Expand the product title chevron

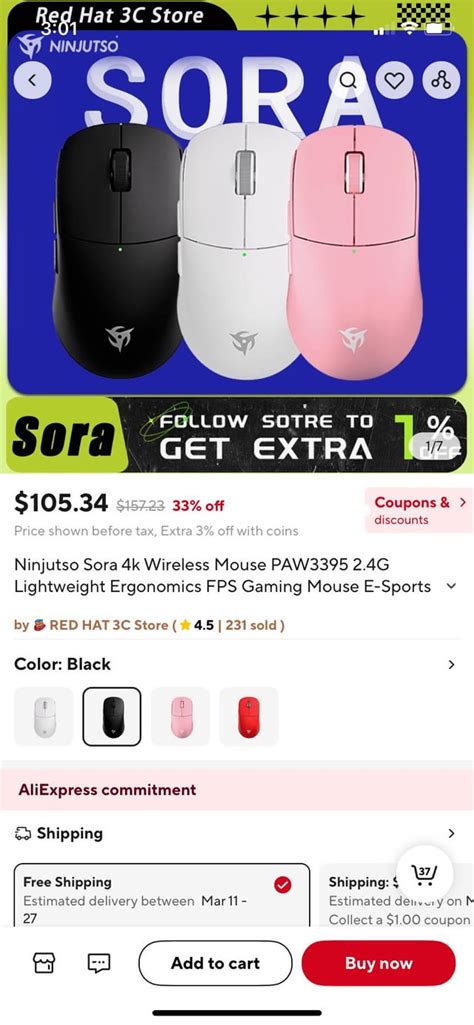(450, 586)
